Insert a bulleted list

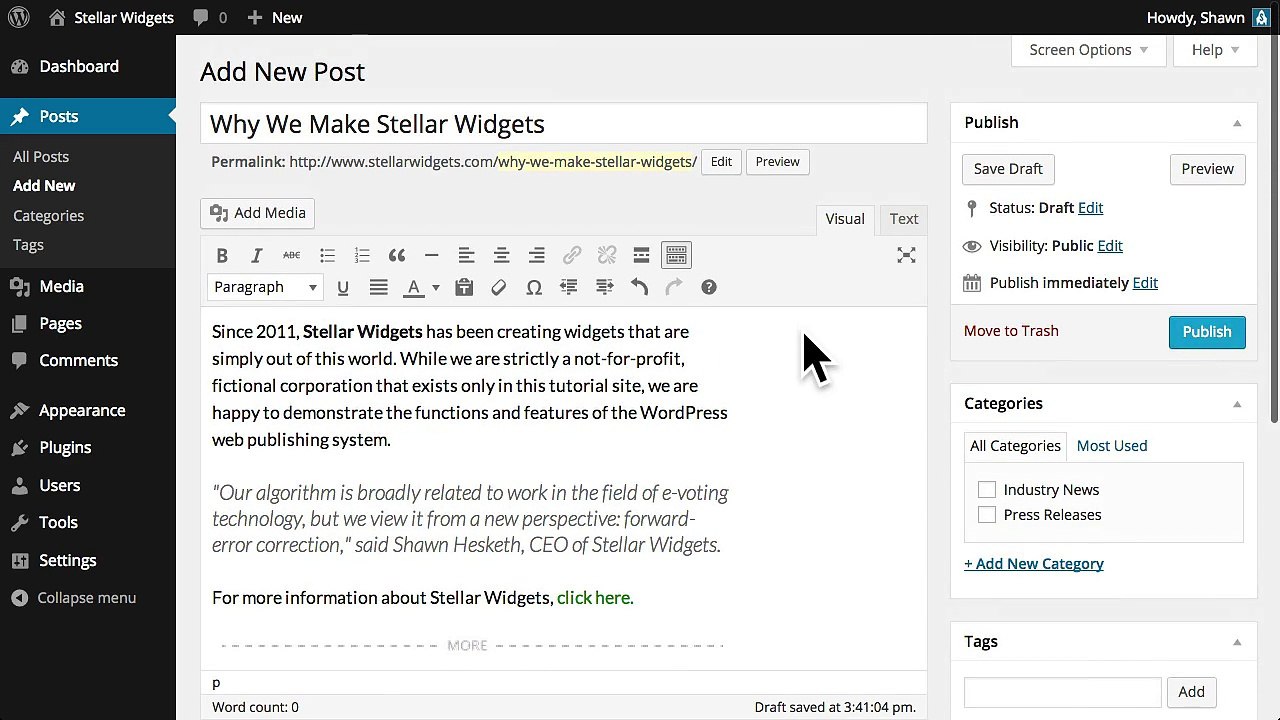(327, 256)
